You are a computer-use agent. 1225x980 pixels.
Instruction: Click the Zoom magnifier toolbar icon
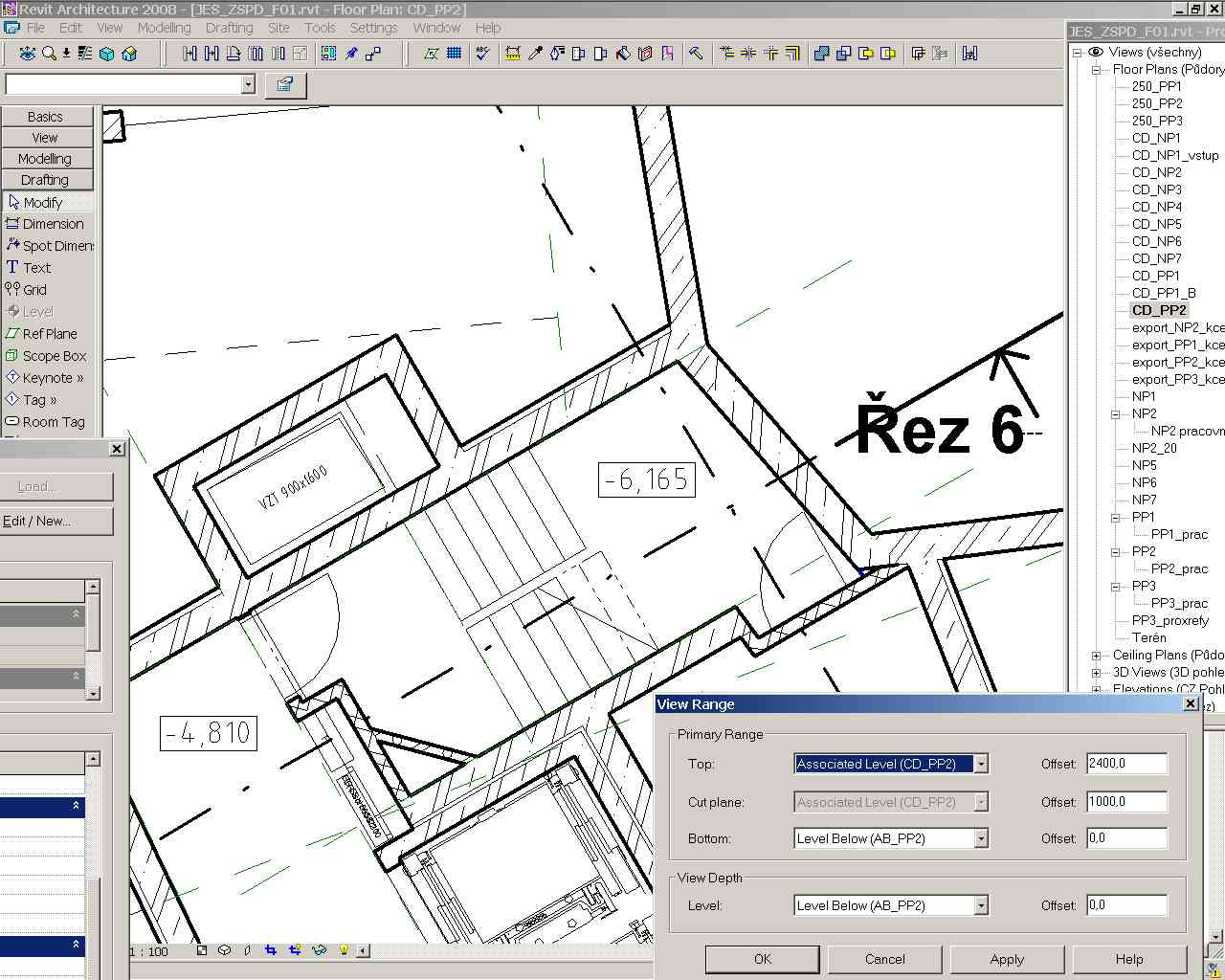tap(48, 54)
